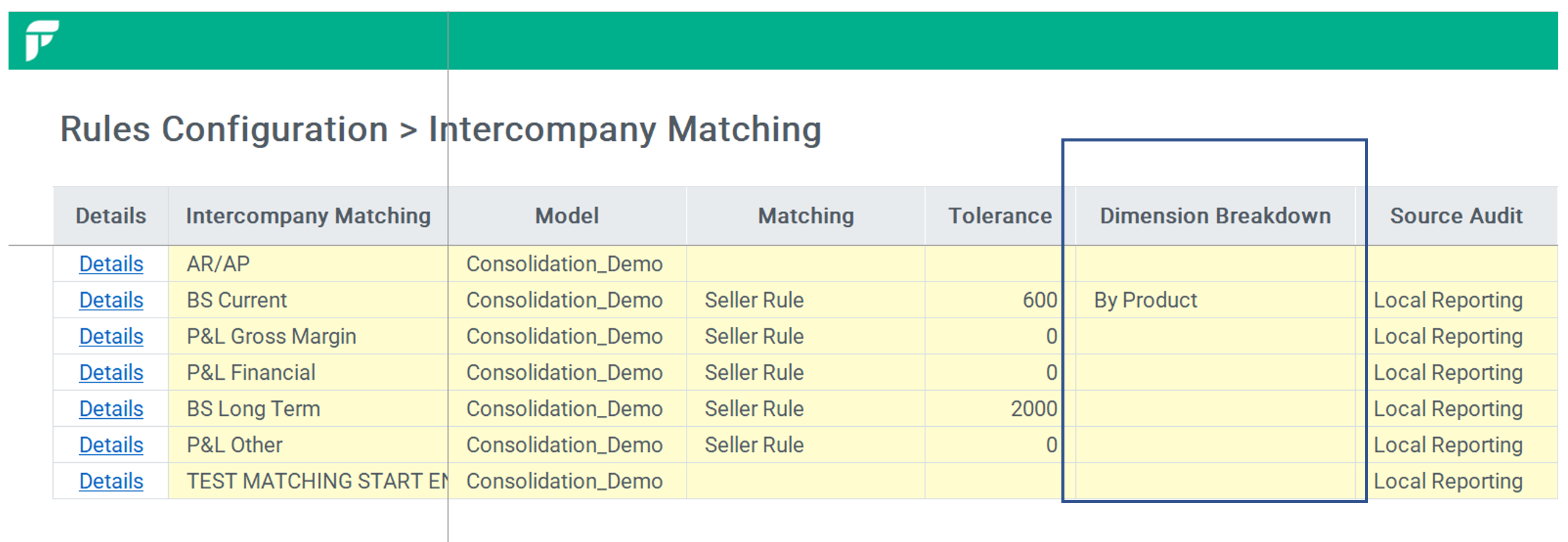Open Details link for P&L Gross Margin
Image resolution: width=1568 pixels, height=542 pixels.
111,336
